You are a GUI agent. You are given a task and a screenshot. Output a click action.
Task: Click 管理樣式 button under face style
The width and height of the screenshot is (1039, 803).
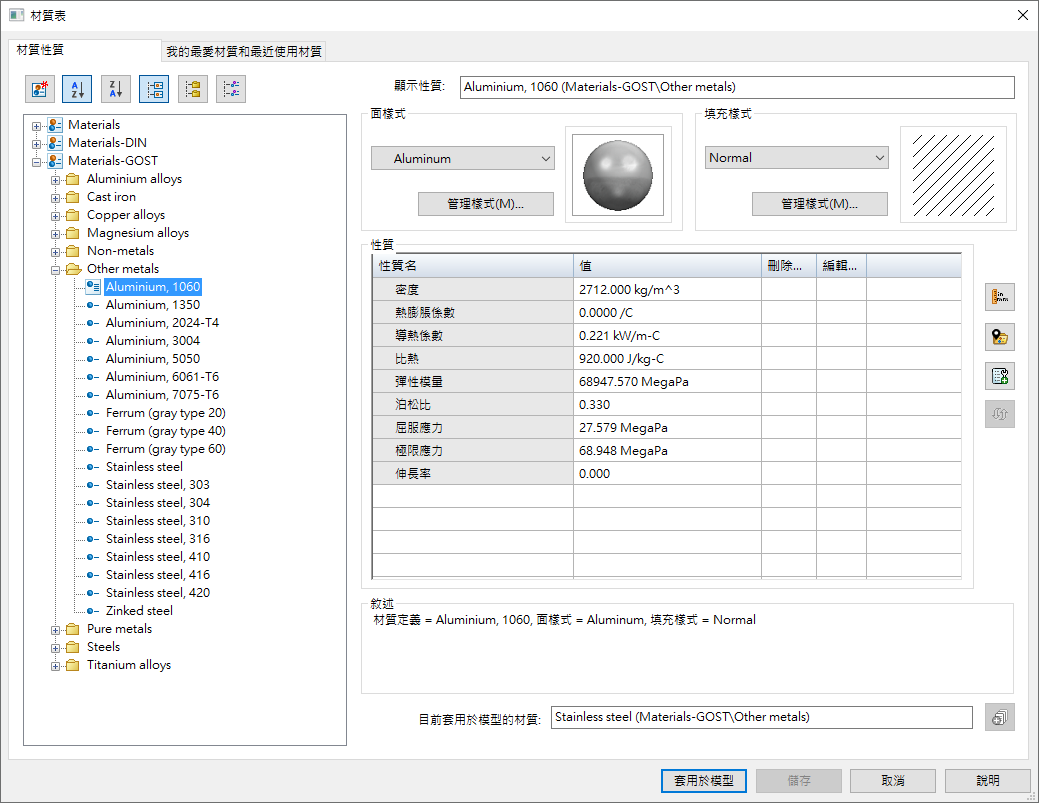485,204
